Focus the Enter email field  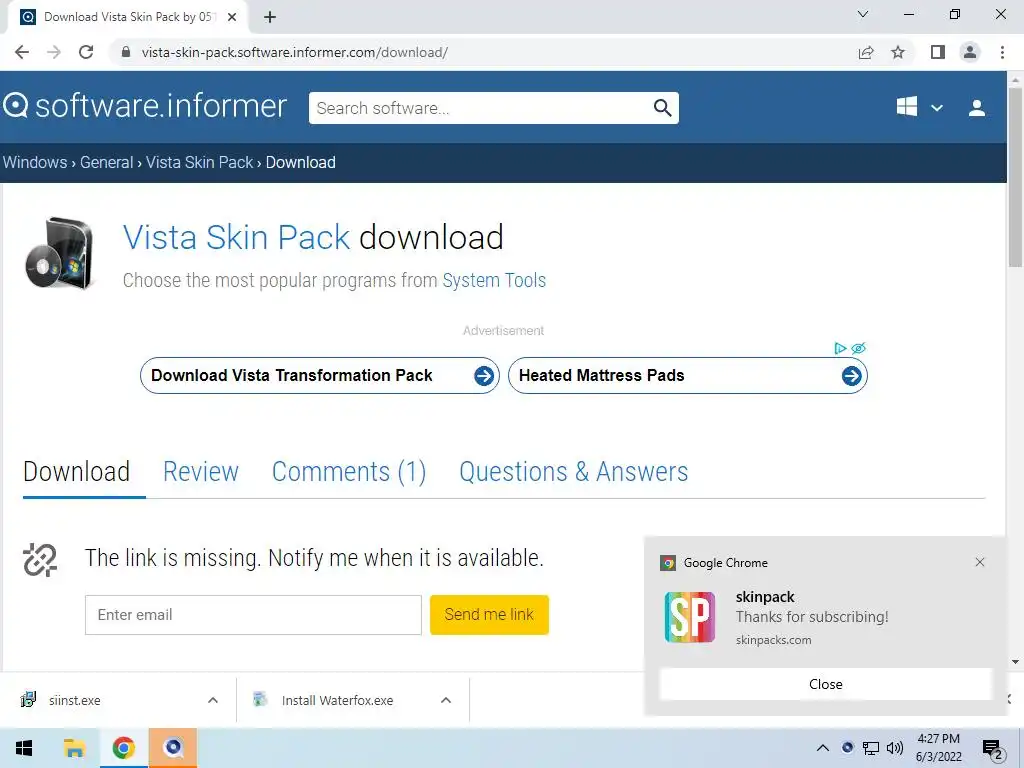(253, 615)
